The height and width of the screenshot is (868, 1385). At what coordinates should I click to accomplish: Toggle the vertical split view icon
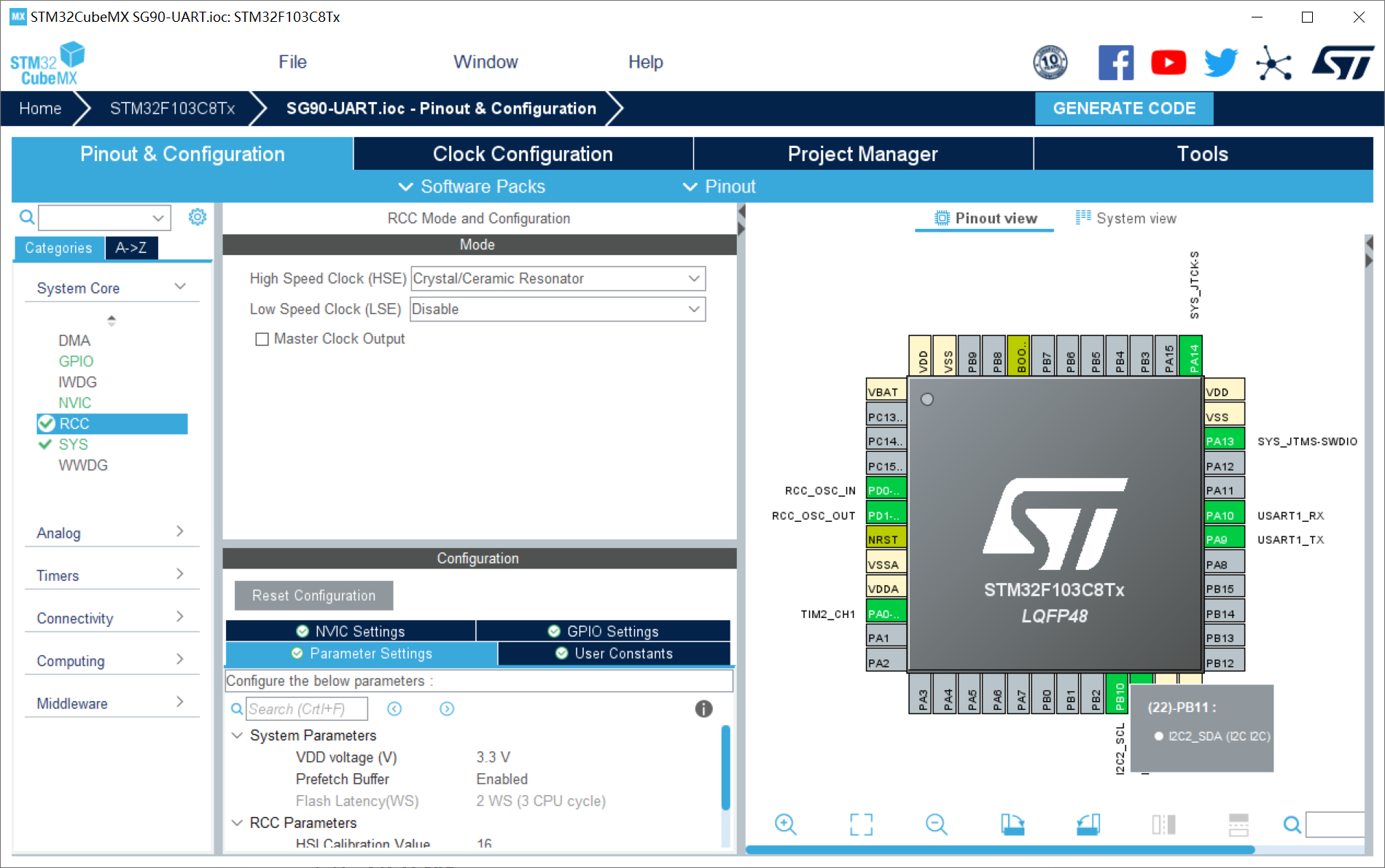click(x=1164, y=824)
